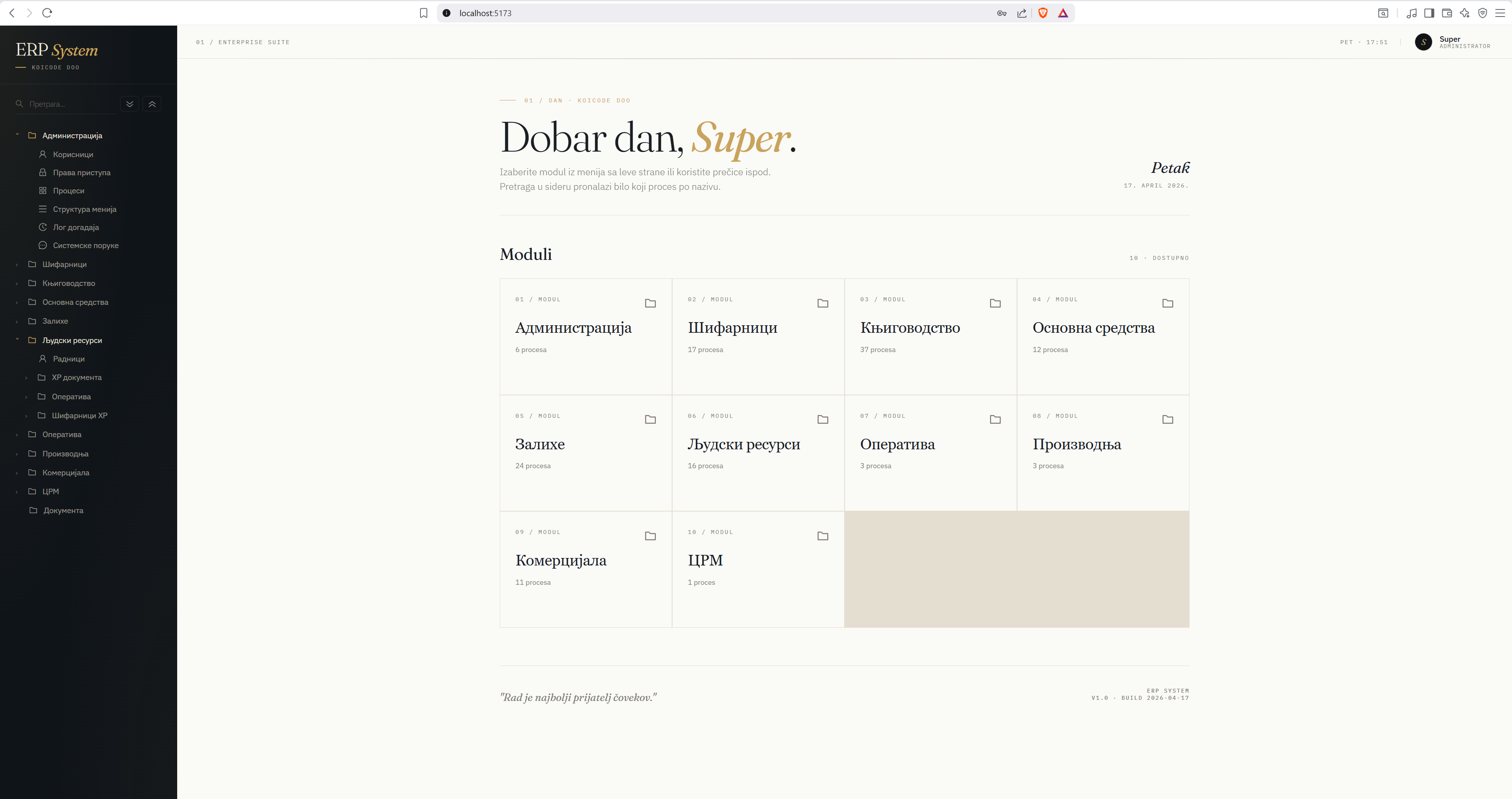Screen dimensions: 1512x799
Task: Expand the ХР документа subfolder chevron
Action: coord(26,378)
